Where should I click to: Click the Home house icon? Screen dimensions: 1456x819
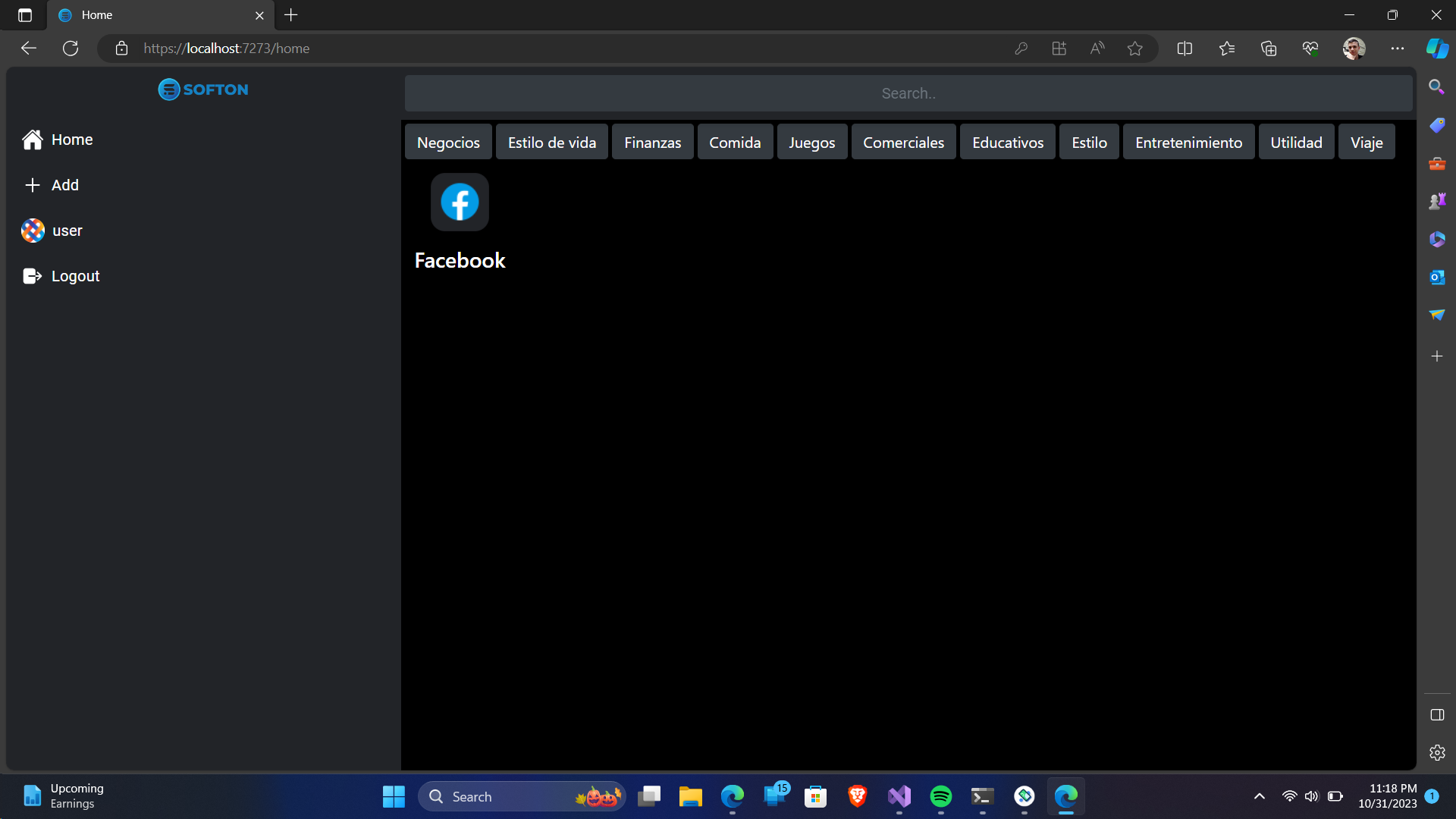click(x=33, y=140)
